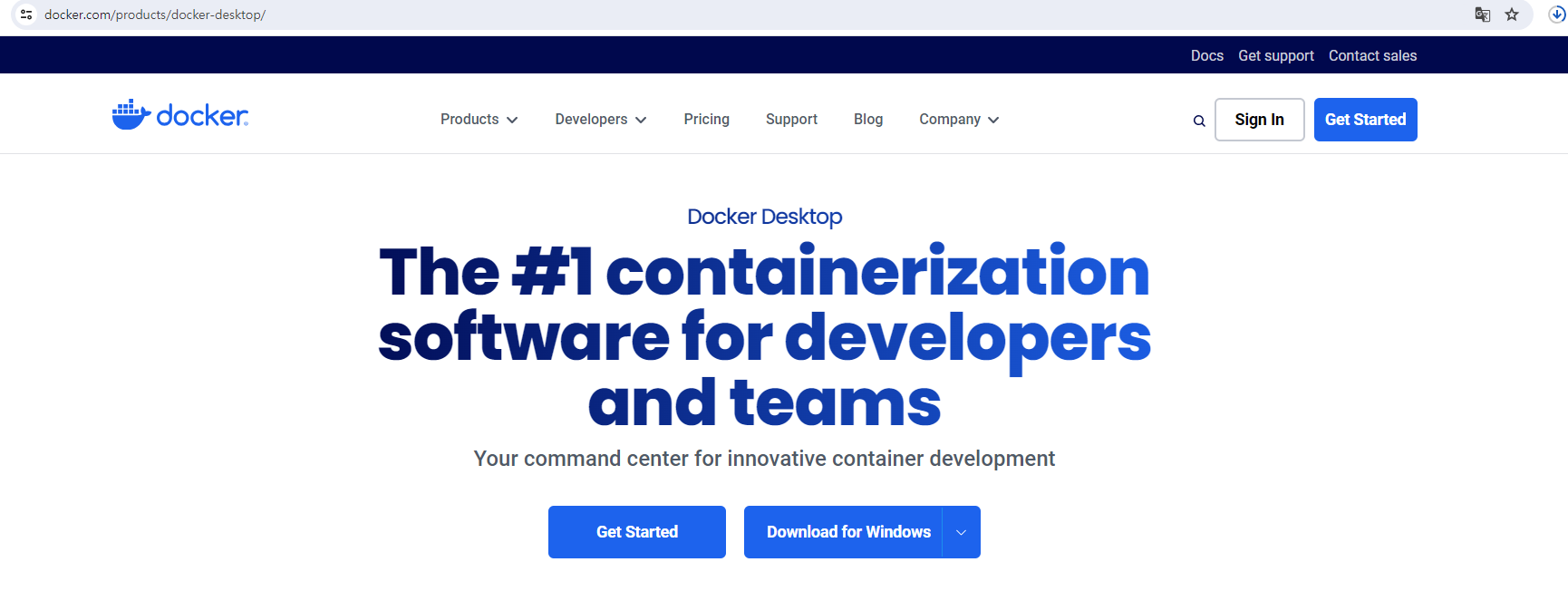
Task: Open the browser translate page icon
Action: click(1483, 15)
